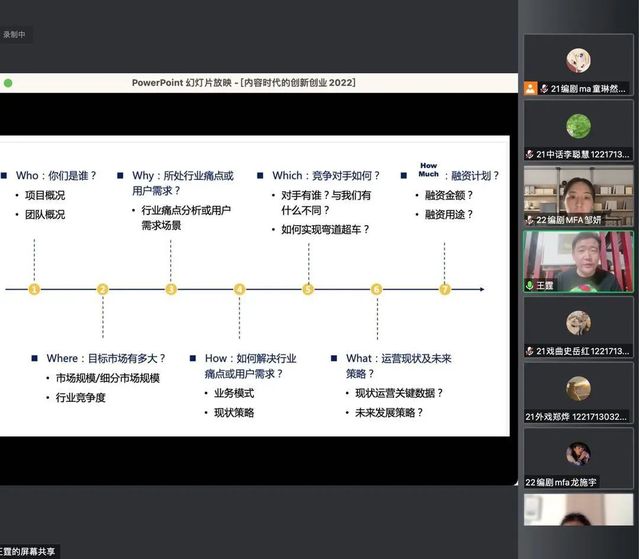The width and height of the screenshot is (639, 559).
Task: Click the muted mic icon for 邹妍
Action: pos(530,220)
